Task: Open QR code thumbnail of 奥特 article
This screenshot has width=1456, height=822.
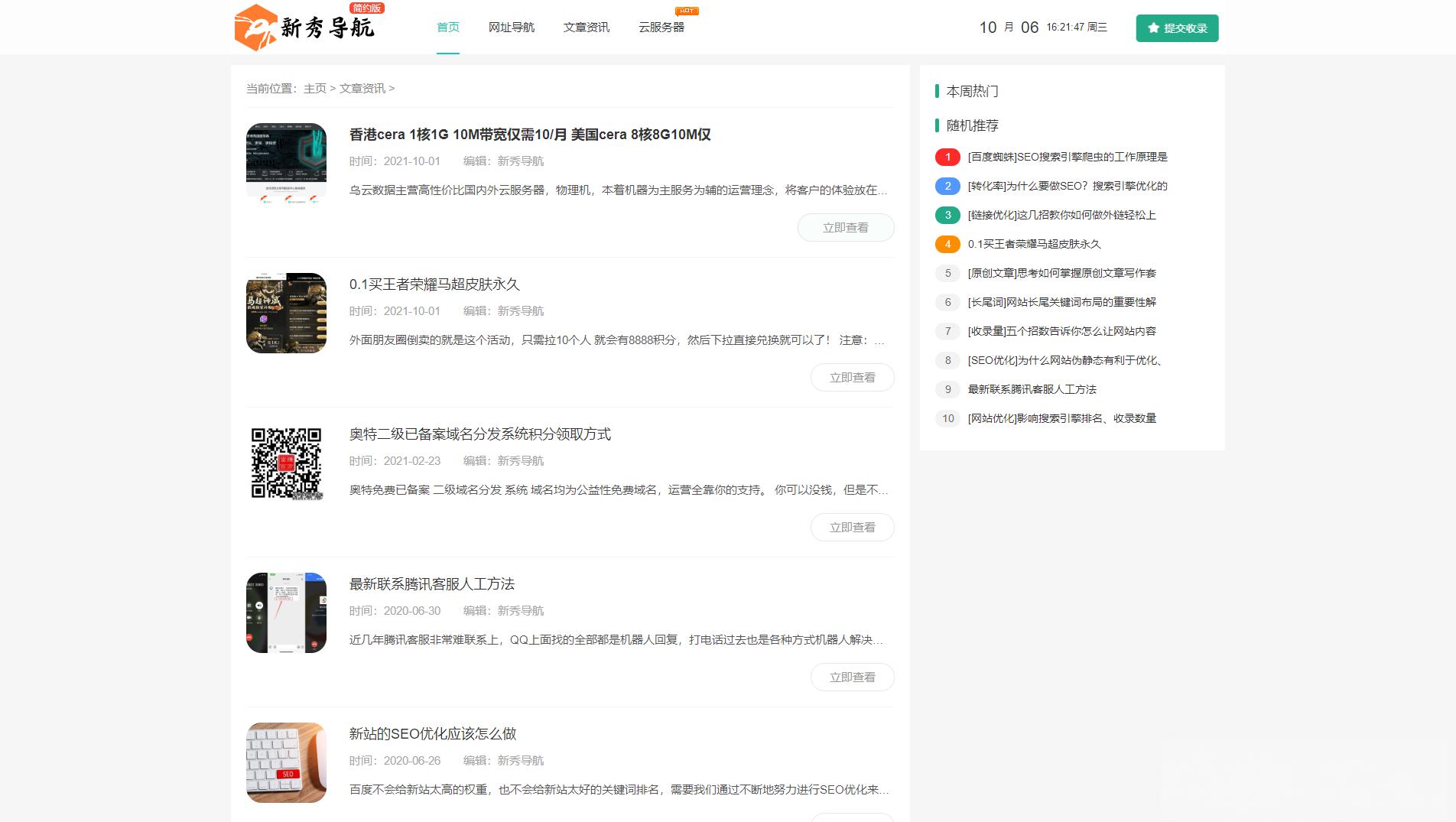Action: (x=286, y=463)
